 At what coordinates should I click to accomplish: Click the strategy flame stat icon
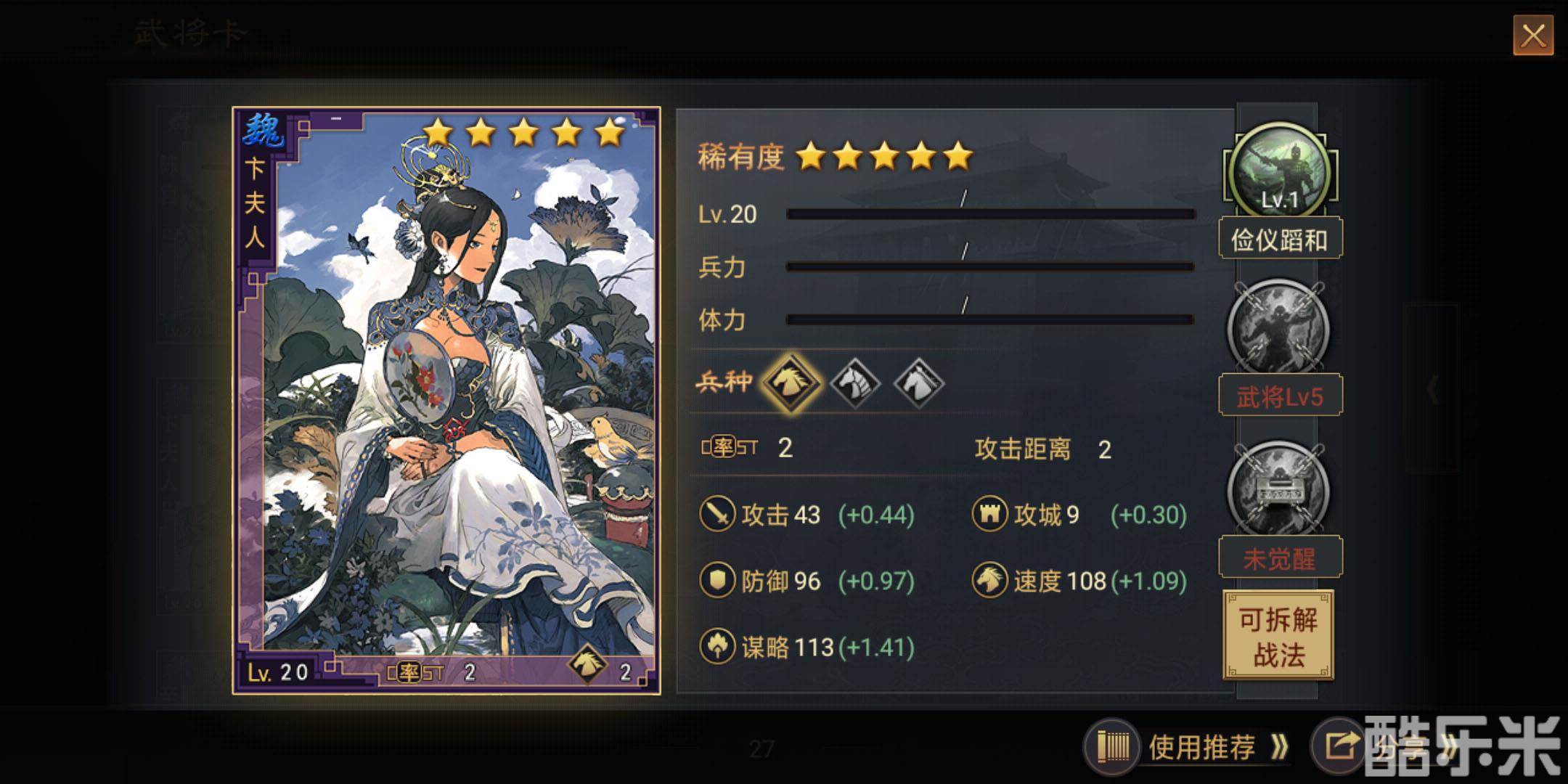717,646
